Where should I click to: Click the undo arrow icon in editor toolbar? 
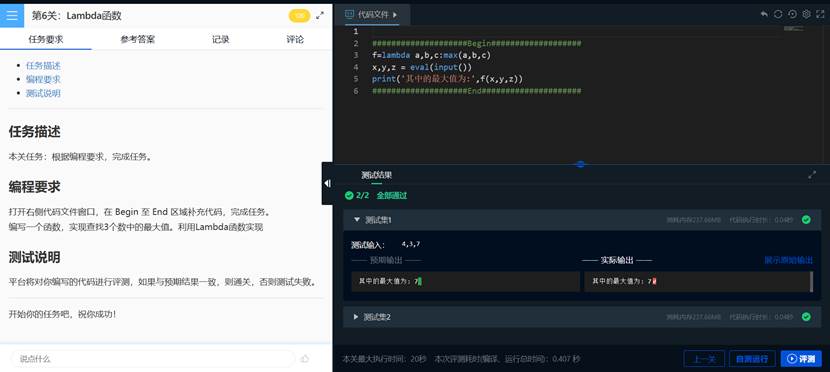click(764, 14)
